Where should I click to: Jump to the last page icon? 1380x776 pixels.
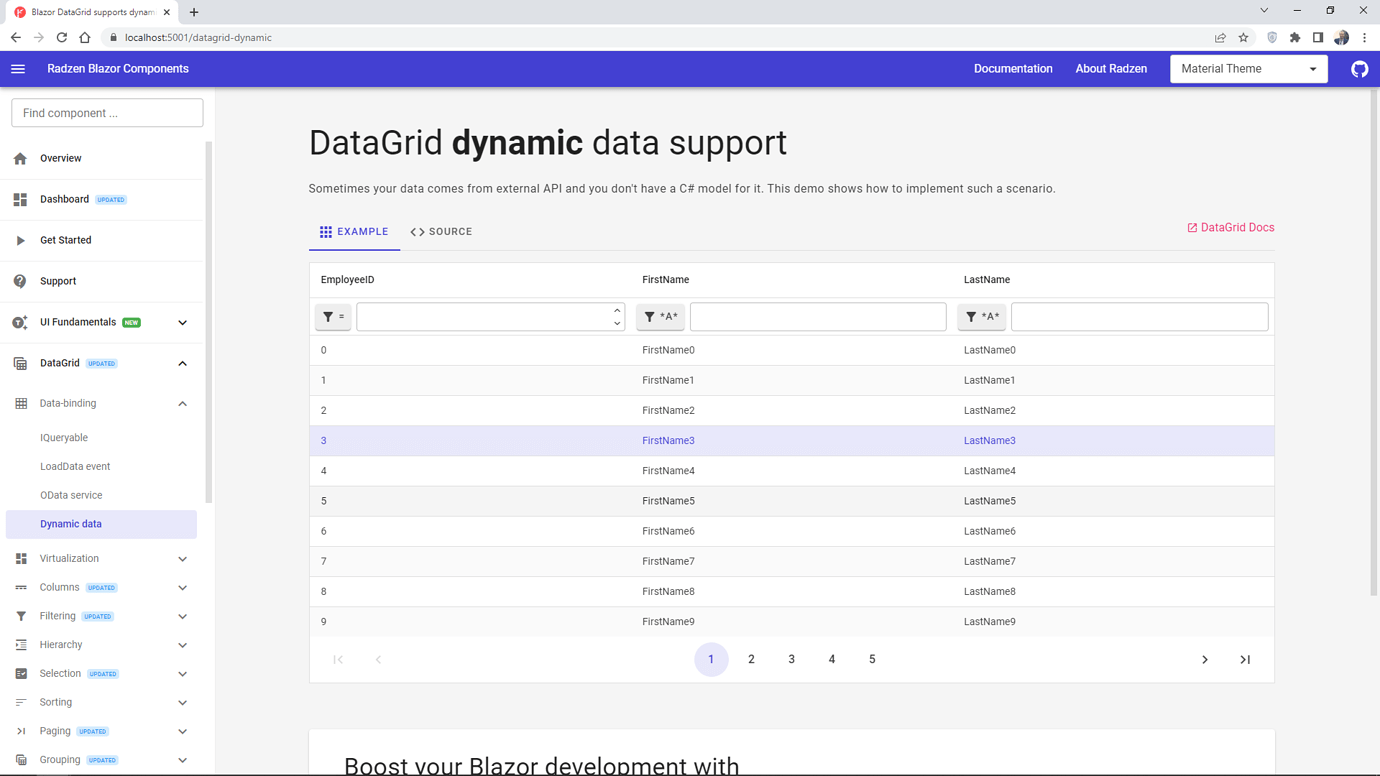1245,660
